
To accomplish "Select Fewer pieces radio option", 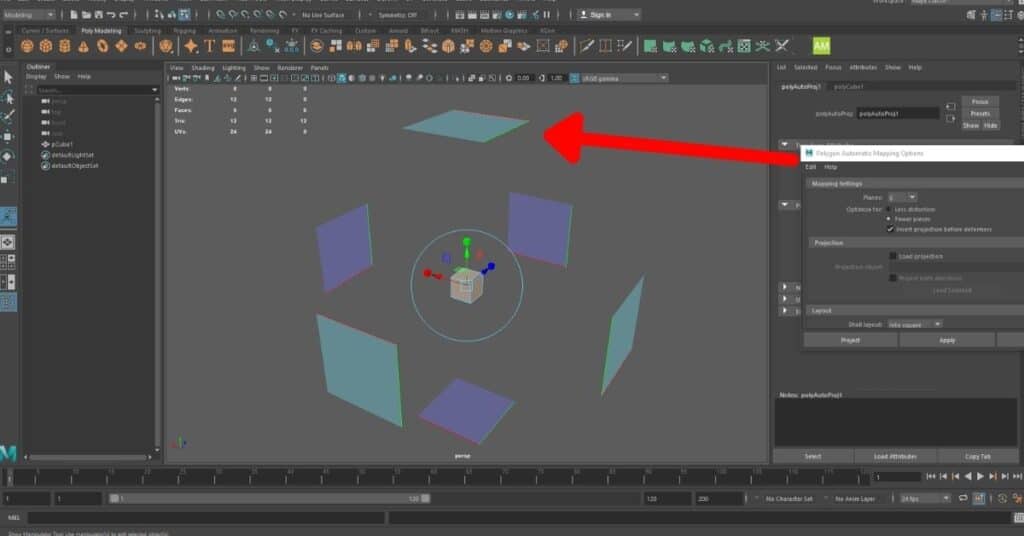I will tap(889, 219).
